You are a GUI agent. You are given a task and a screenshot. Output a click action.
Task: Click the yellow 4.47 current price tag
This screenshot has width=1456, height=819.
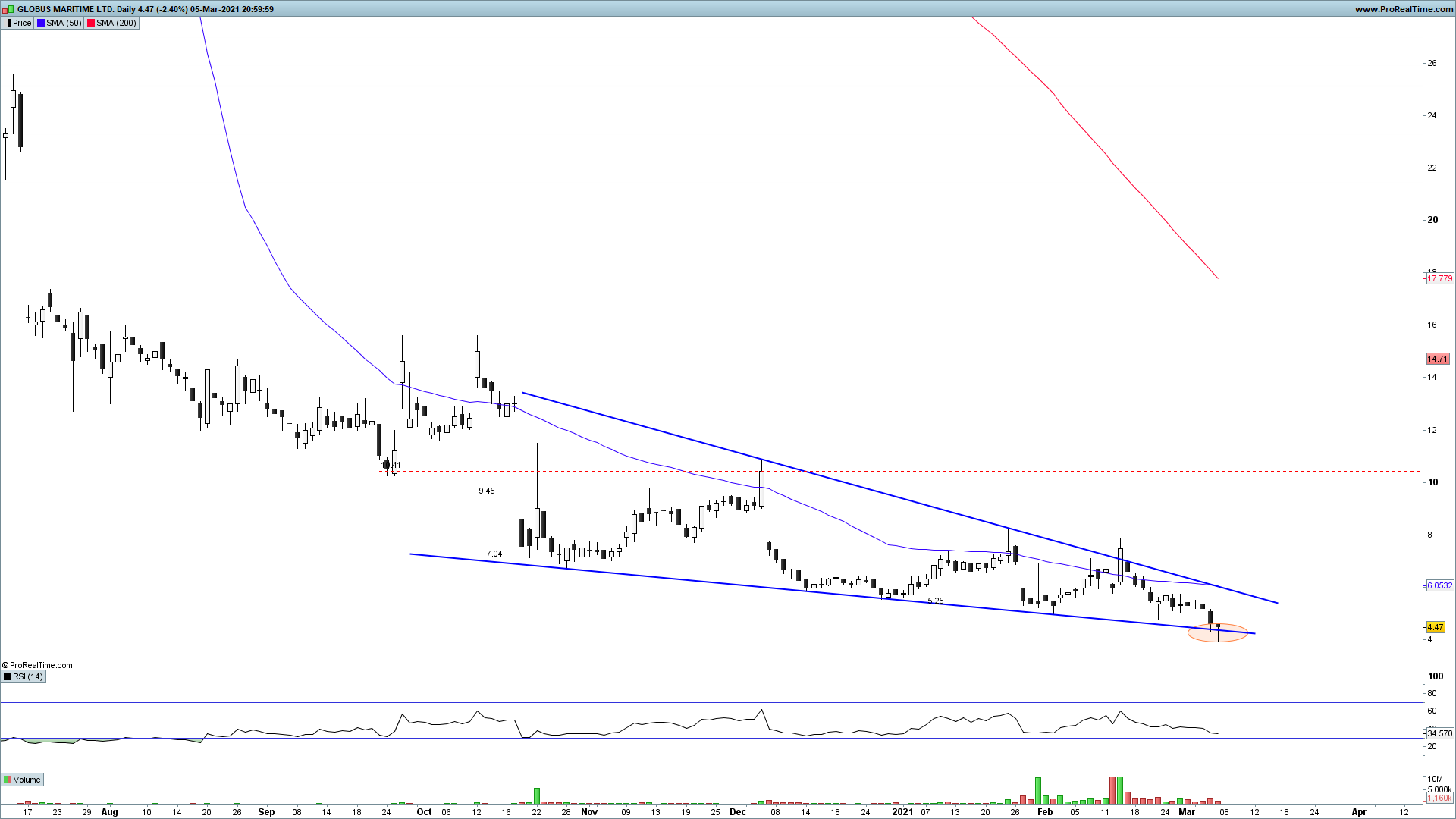1435,627
